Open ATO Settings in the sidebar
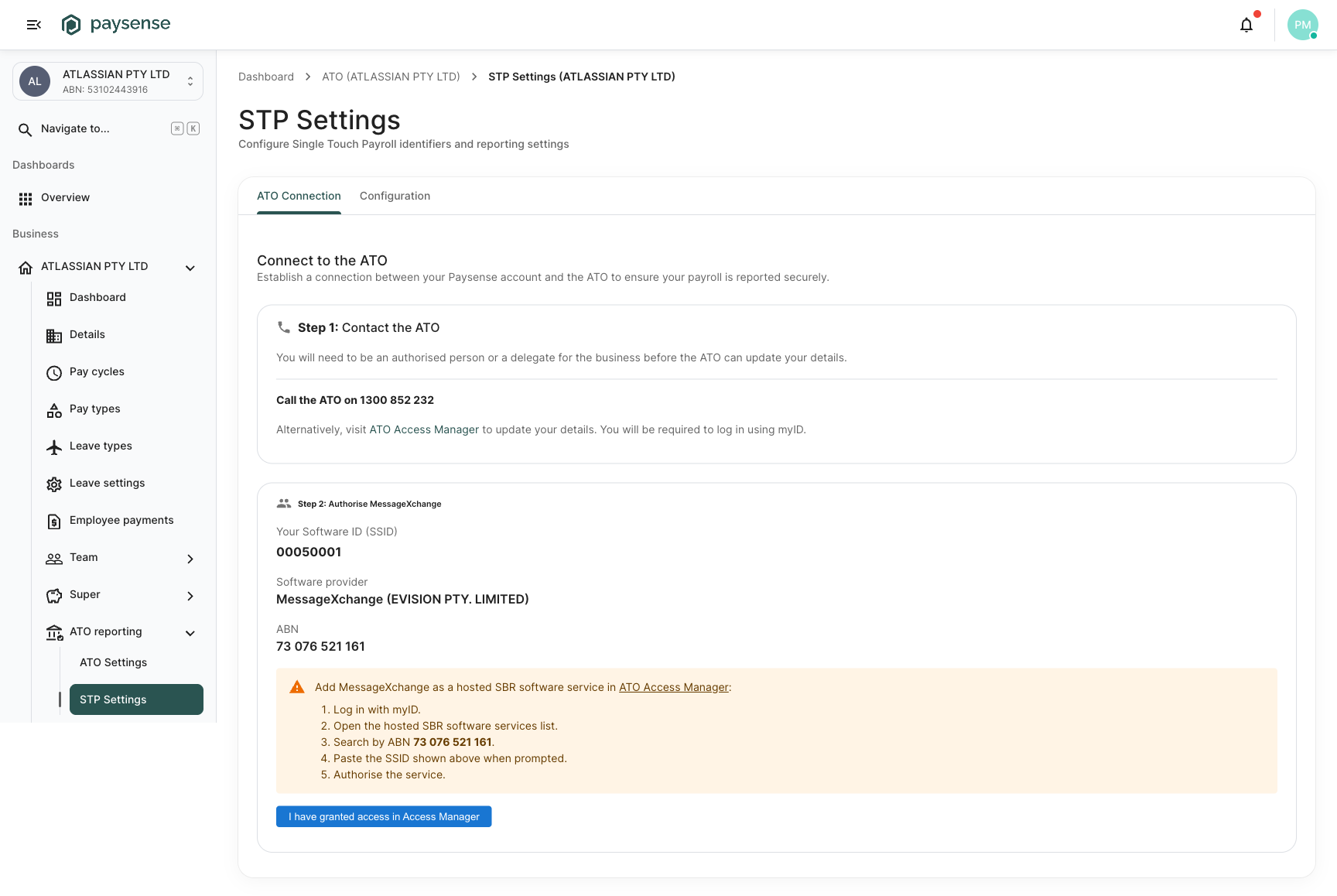Image resolution: width=1337 pixels, height=896 pixels. (x=136, y=662)
